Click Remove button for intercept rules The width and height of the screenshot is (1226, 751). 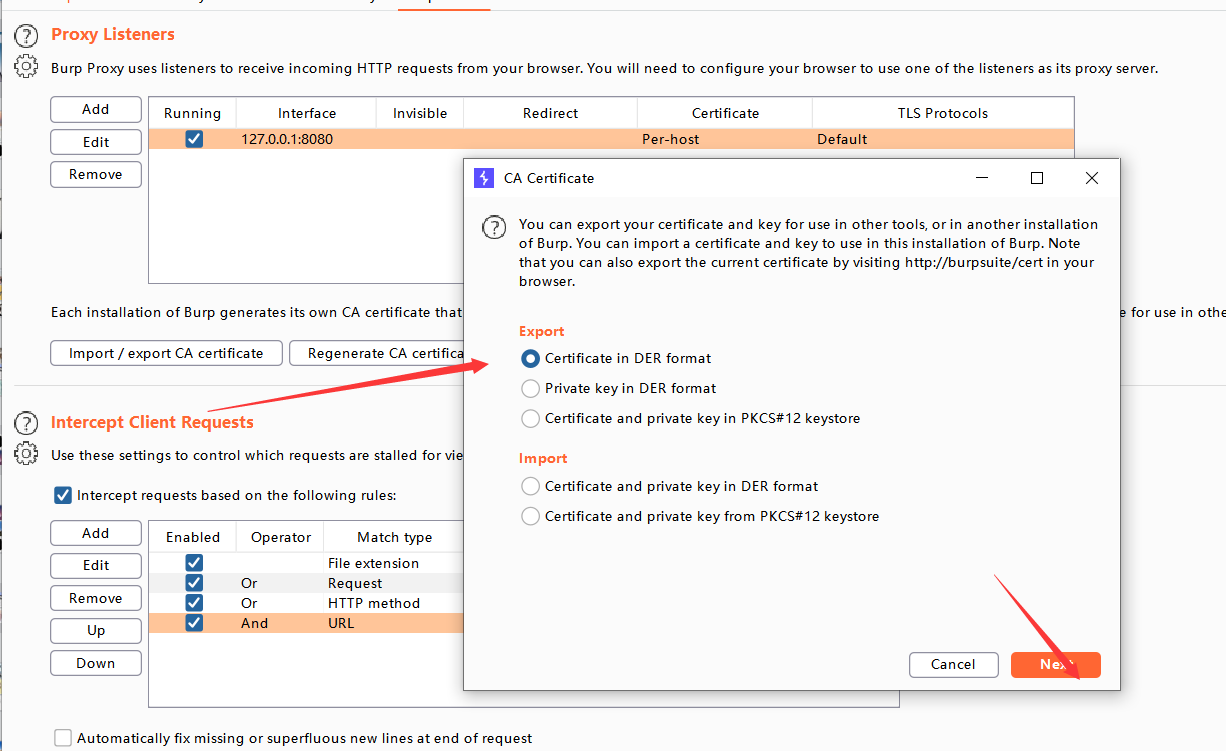(96, 598)
